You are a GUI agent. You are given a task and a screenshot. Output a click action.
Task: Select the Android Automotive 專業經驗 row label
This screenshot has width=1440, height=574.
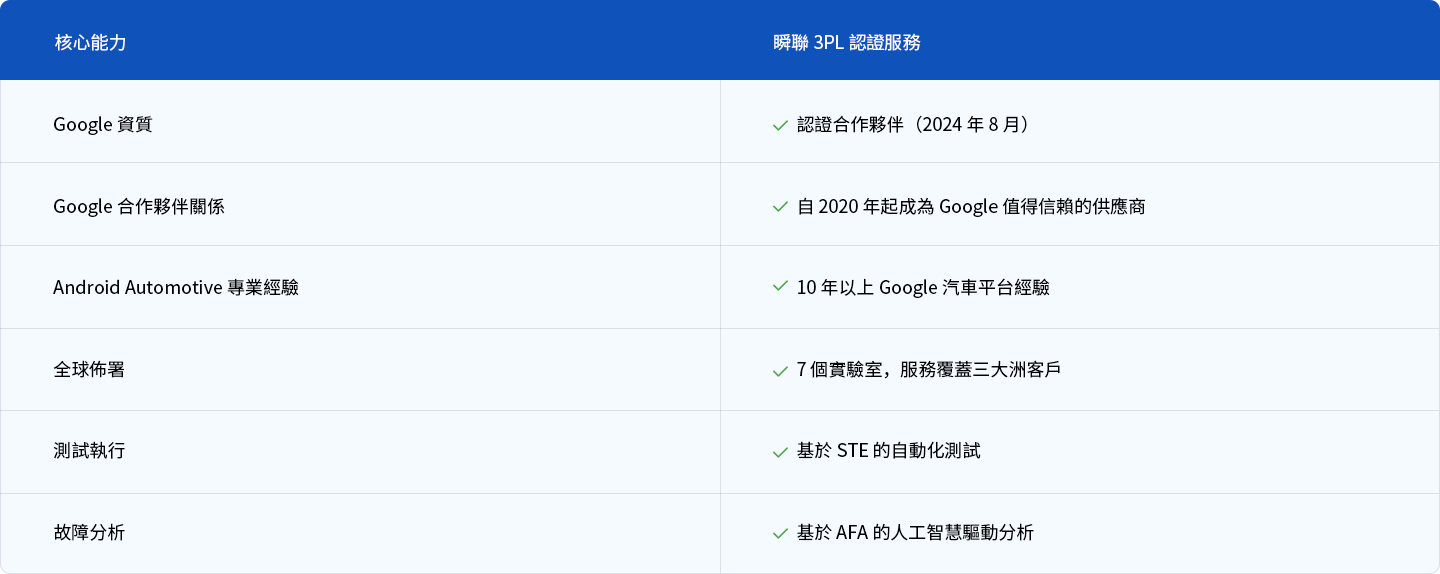(176, 288)
